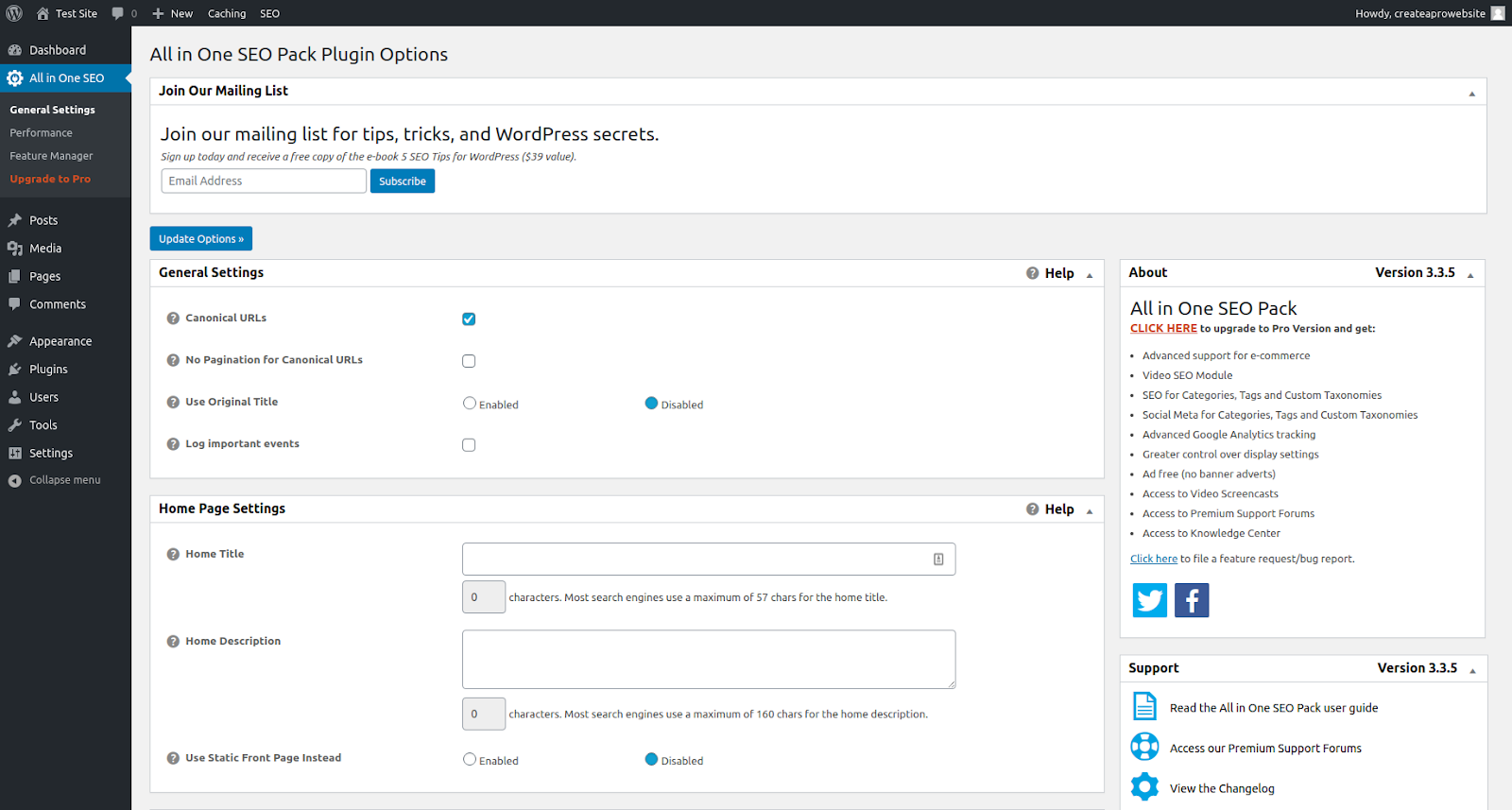Open the feature request Click here link

point(1154,560)
